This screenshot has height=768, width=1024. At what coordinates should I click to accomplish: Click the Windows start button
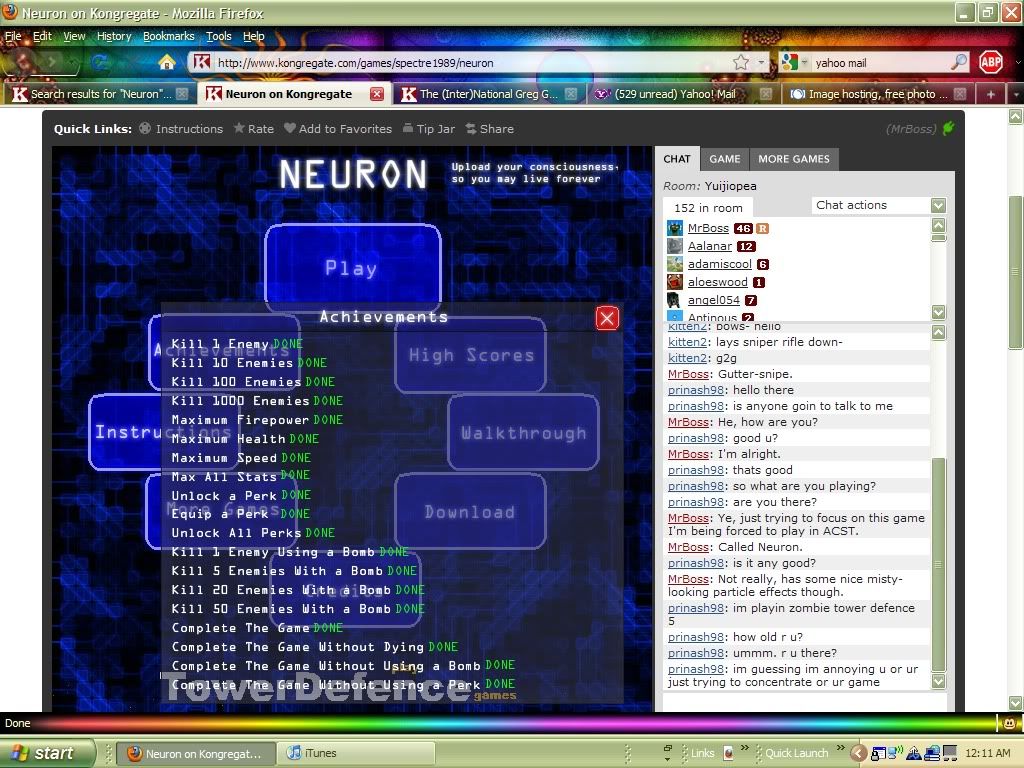pyautogui.click(x=46, y=753)
